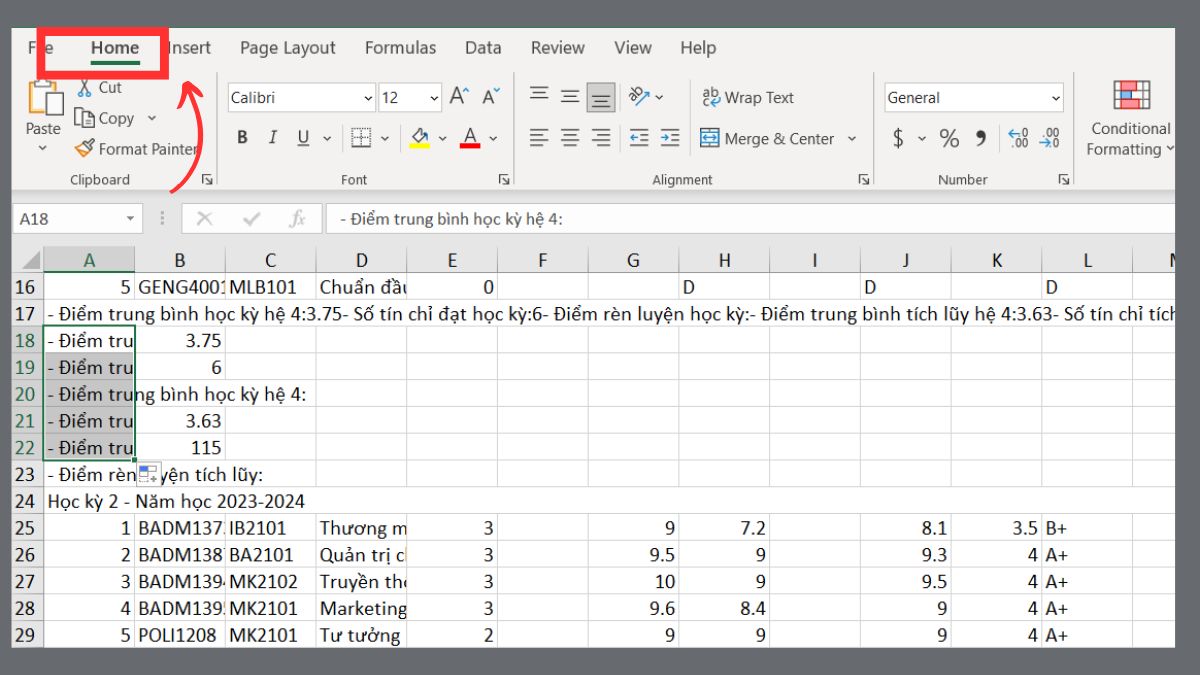This screenshot has height=675, width=1200.
Task: Open Alignment dialog launcher
Action: pos(863,180)
